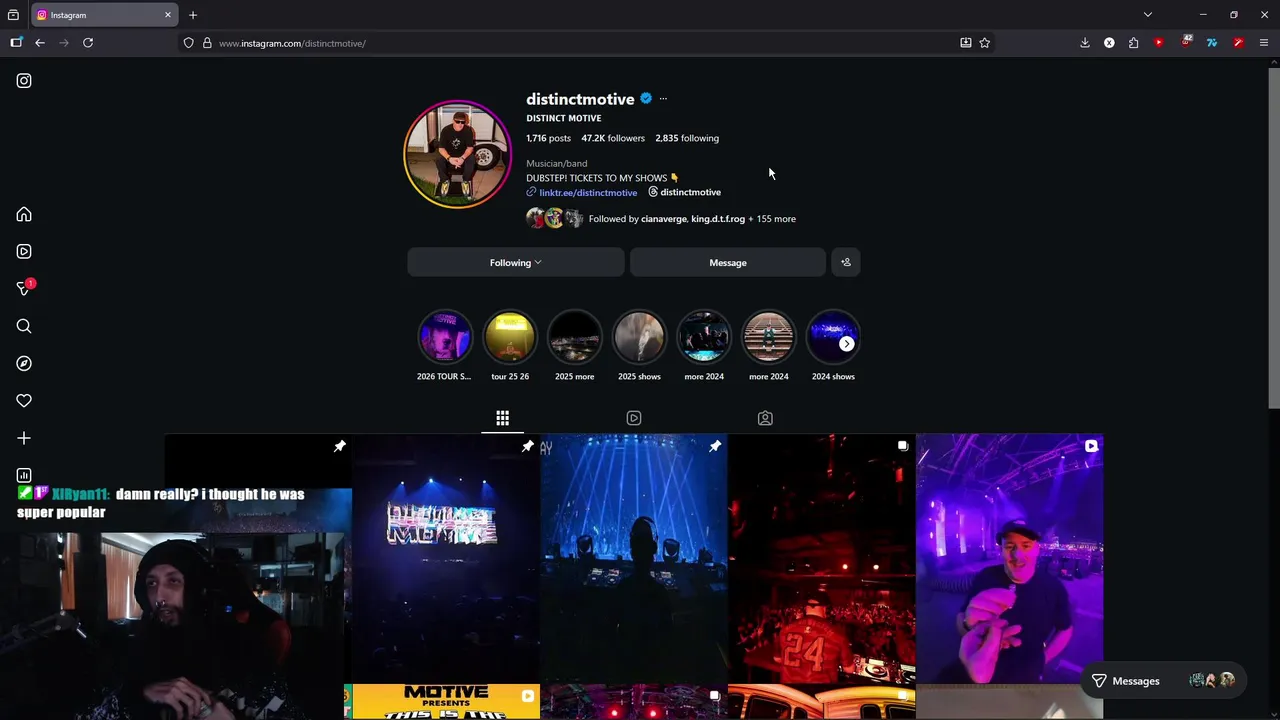Open profile options three-dots menu
The image size is (1280, 720).
663,99
